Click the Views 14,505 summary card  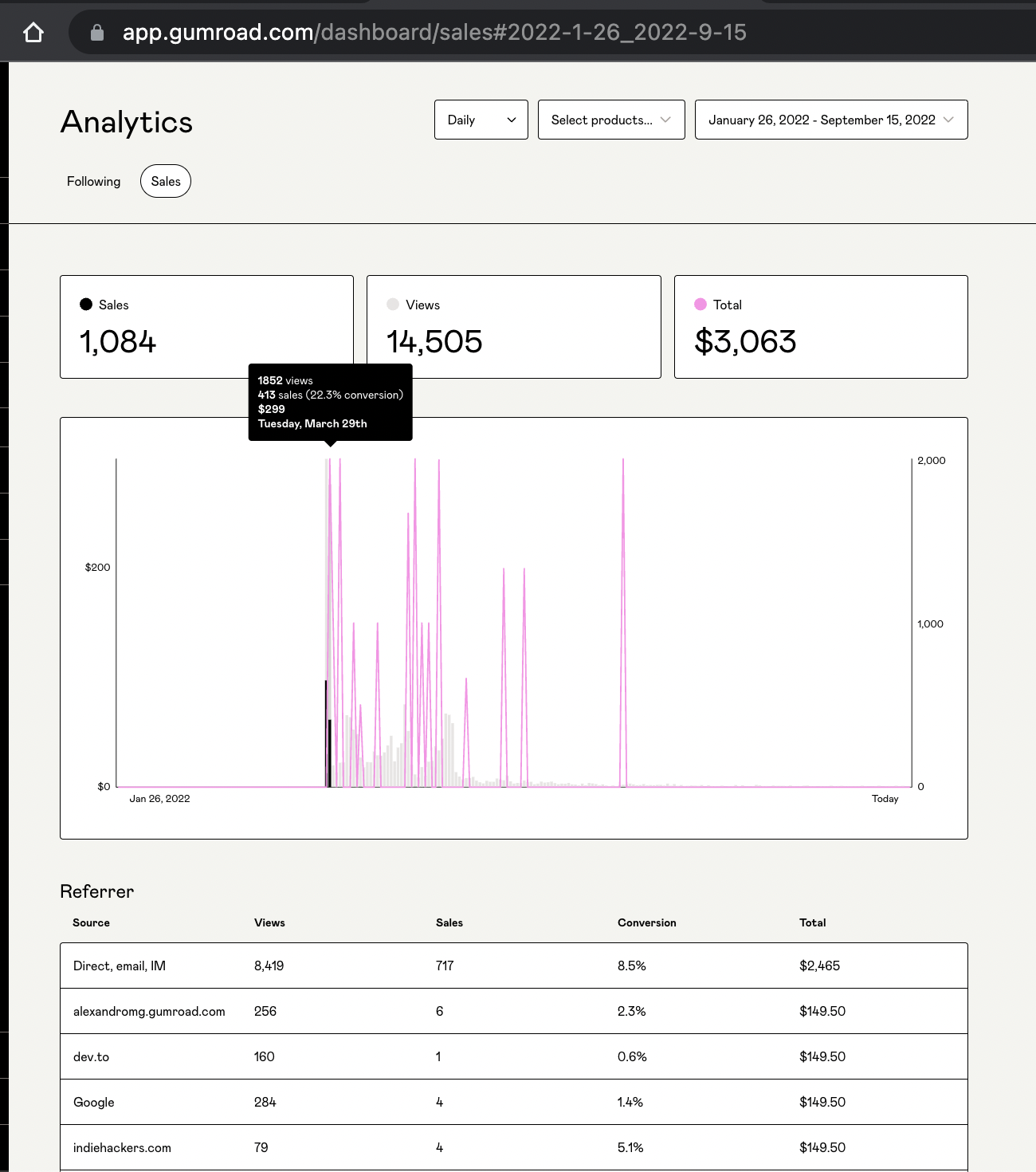514,327
